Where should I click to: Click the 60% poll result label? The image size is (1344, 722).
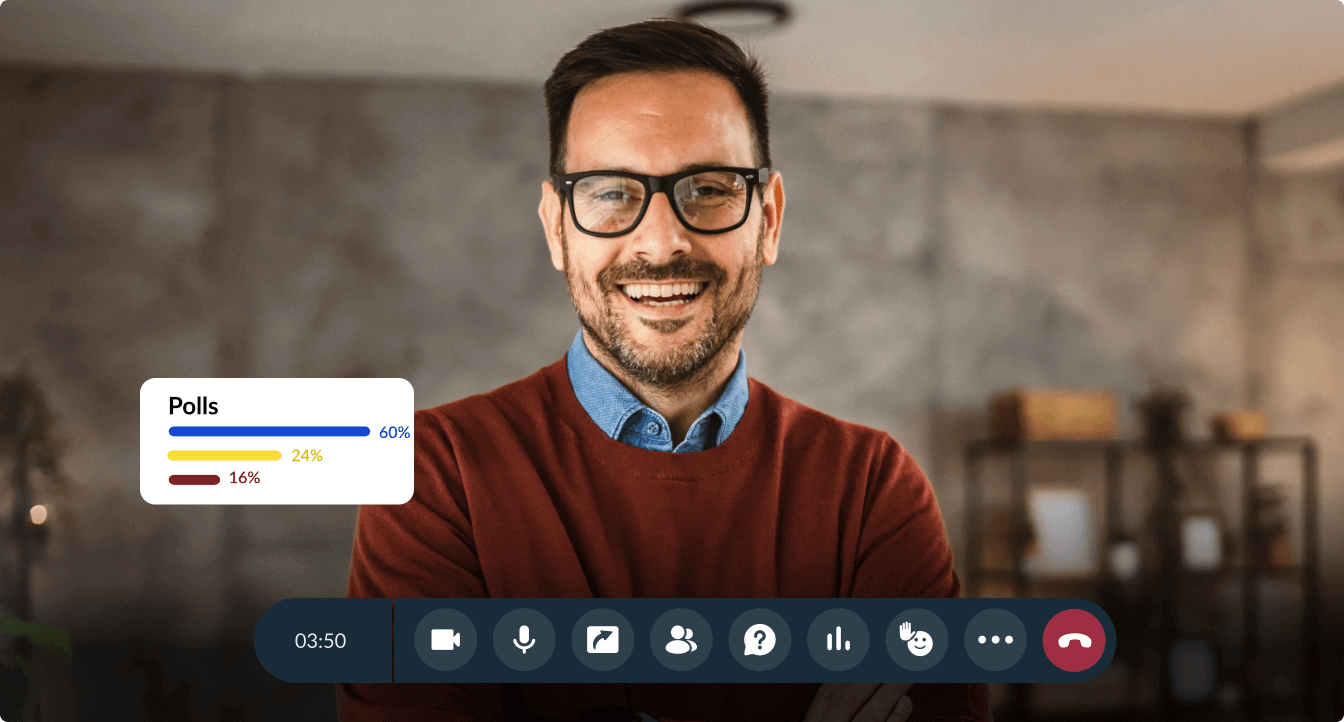(x=395, y=432)
